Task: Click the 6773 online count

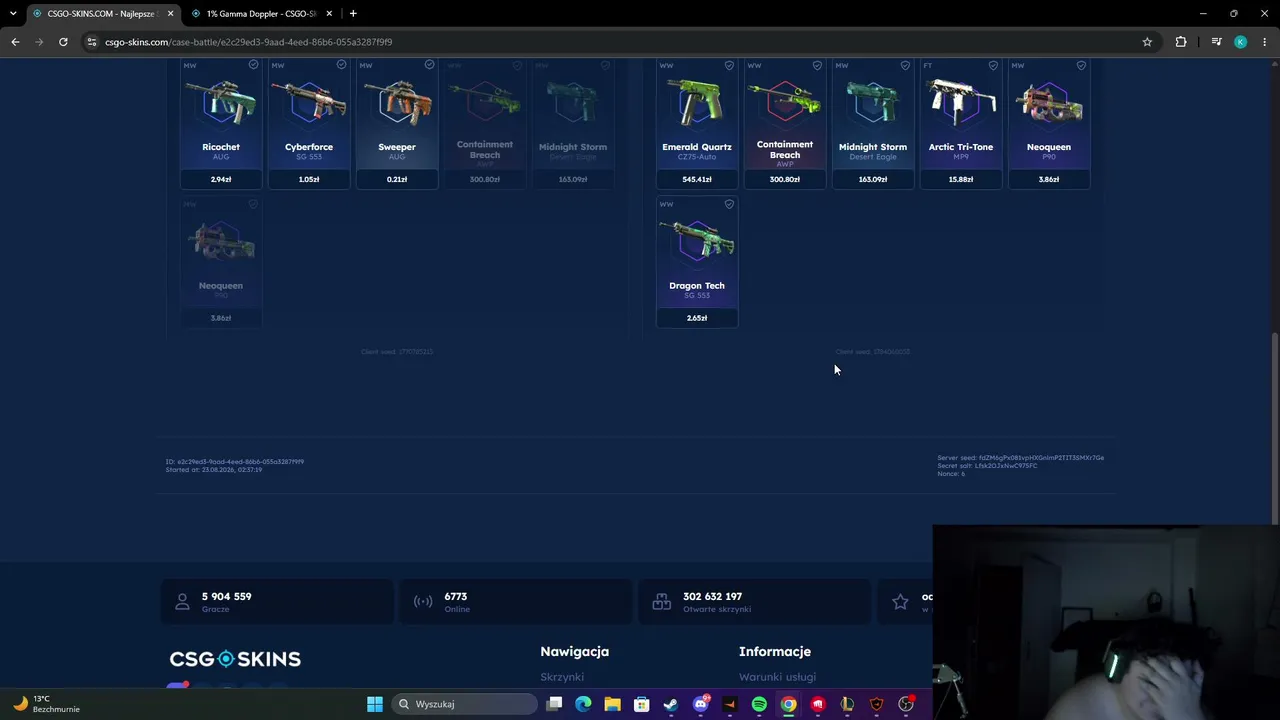Action: (x=456, y=596)
